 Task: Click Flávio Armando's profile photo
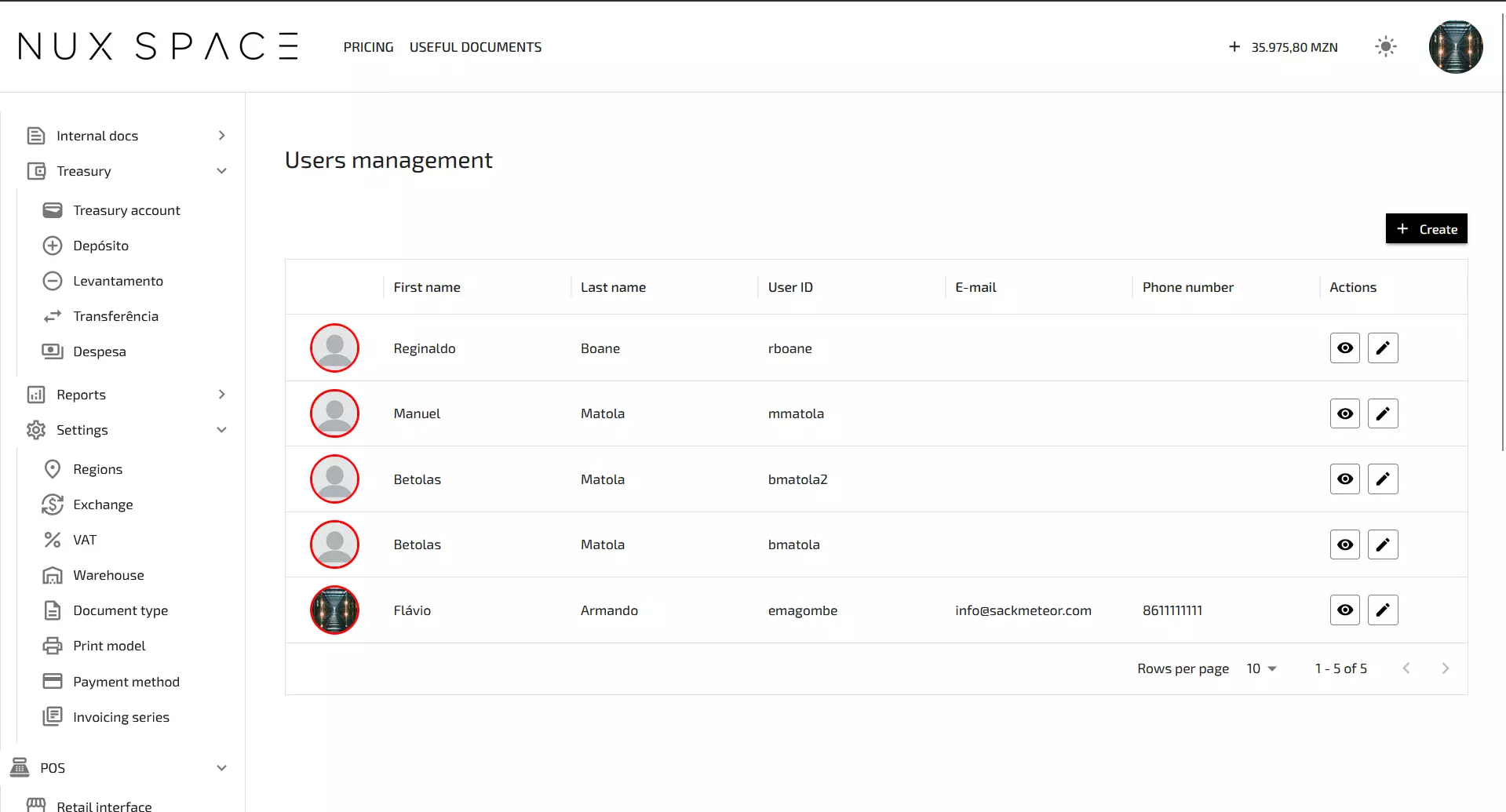(x=334, y=610)
